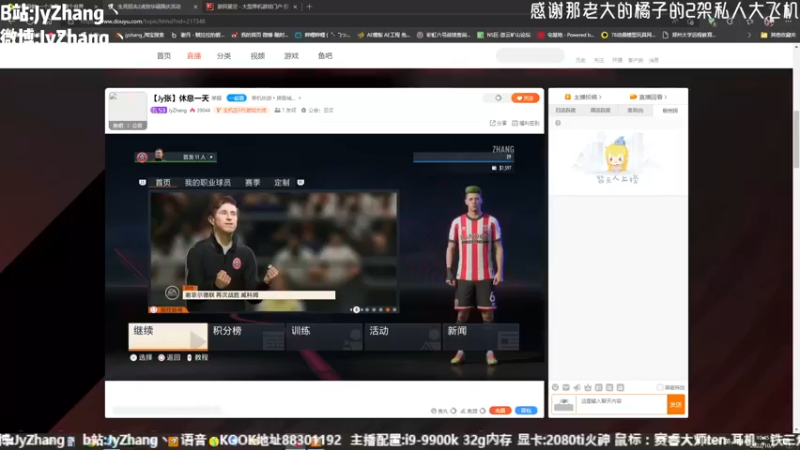Click the game news image thumbnail
800x450 pixels.
(x=273, y=252)
